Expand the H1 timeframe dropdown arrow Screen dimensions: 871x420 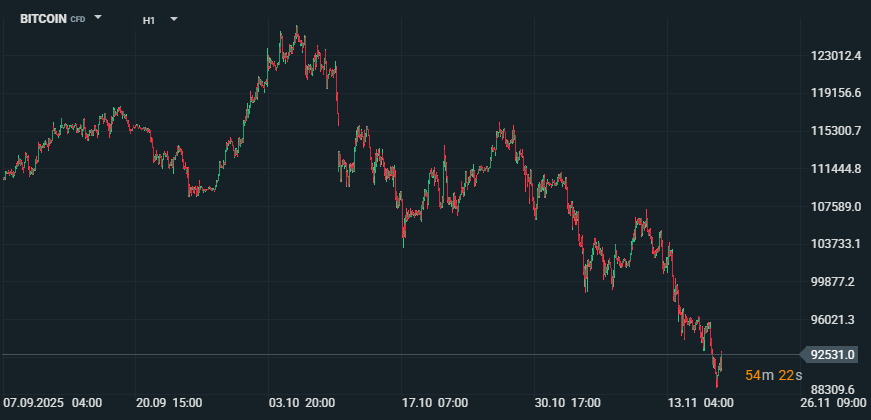(173, 18)
